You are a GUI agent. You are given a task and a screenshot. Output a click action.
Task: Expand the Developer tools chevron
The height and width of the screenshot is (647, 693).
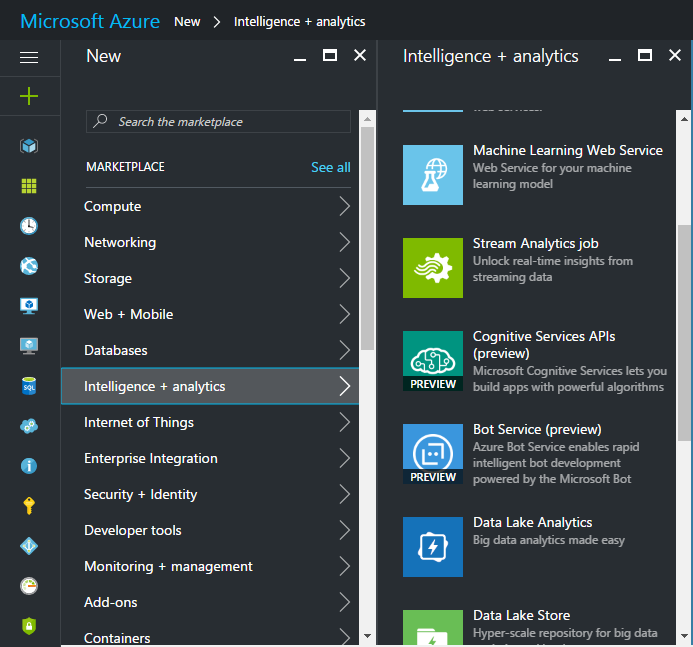(344, 531)
